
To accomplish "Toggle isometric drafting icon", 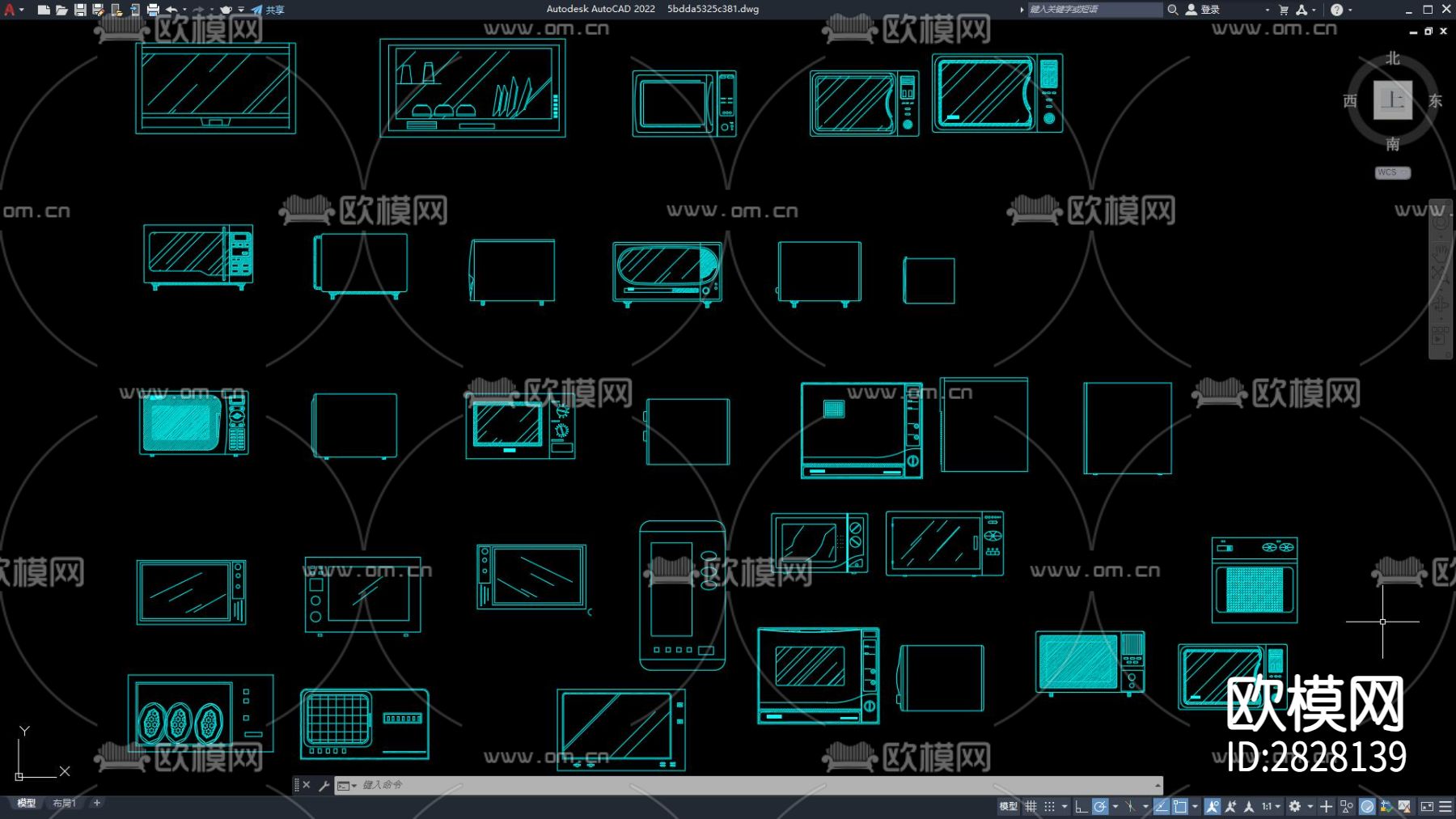I will [1131, 807].
